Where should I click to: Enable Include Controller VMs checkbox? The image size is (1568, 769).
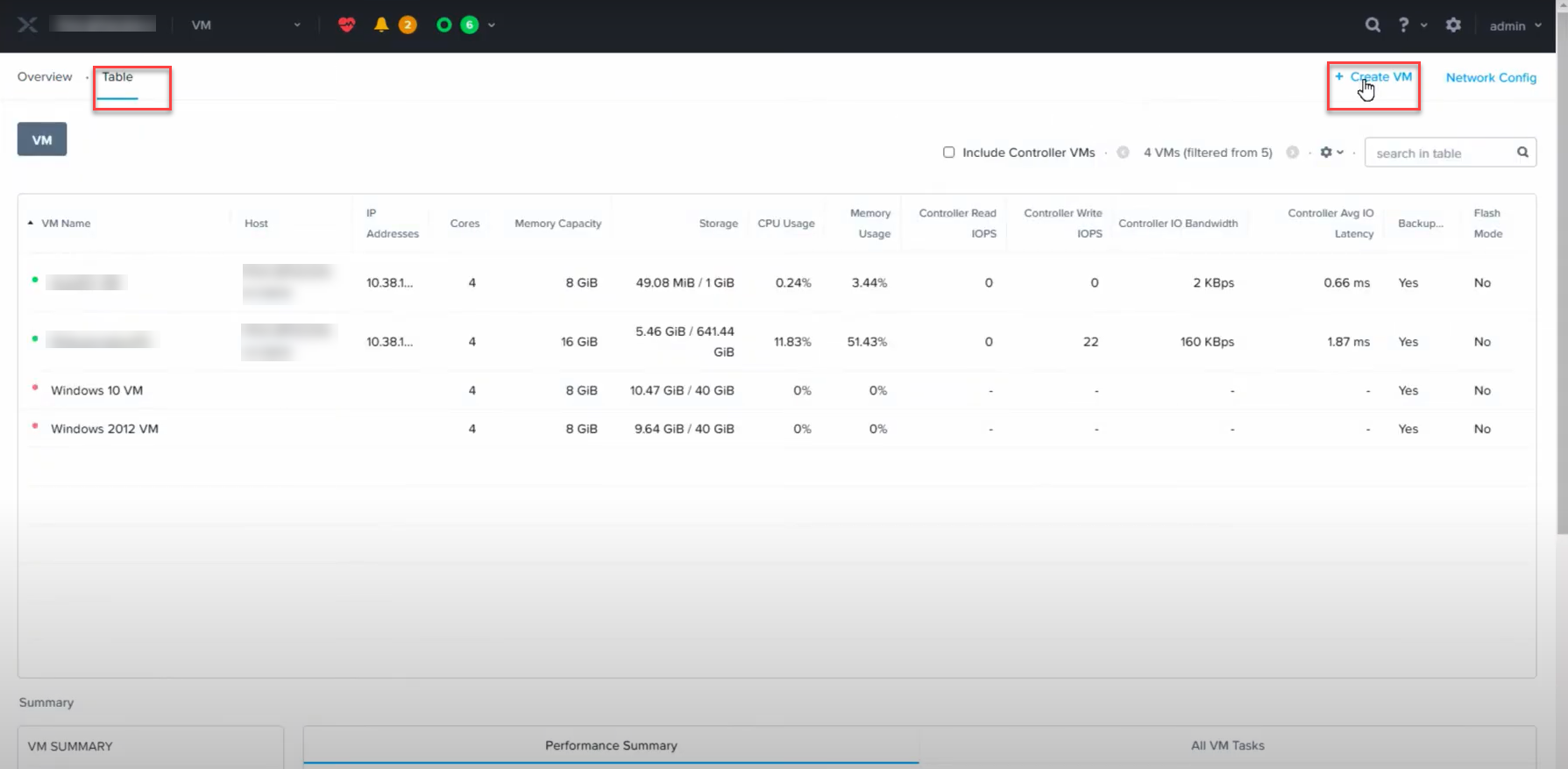948,153
